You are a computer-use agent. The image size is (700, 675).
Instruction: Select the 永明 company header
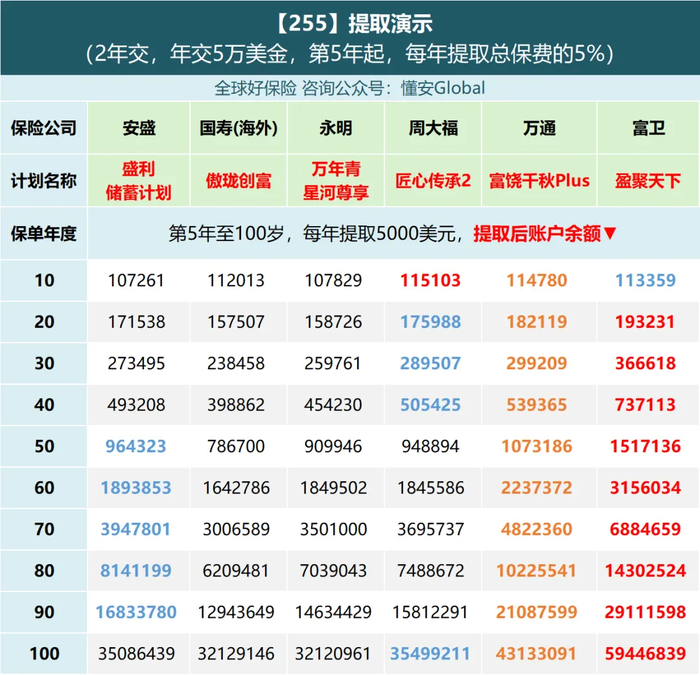pos(336,128)
